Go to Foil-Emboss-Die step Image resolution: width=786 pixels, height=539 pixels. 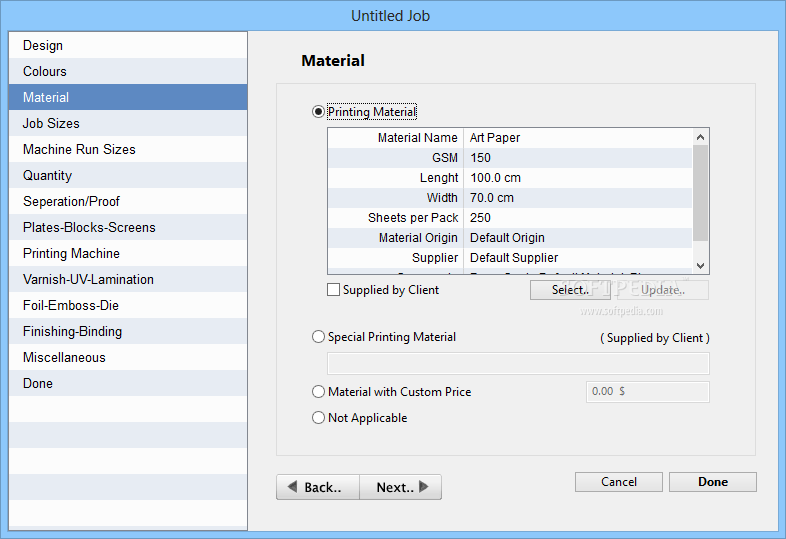pos(128,305)
